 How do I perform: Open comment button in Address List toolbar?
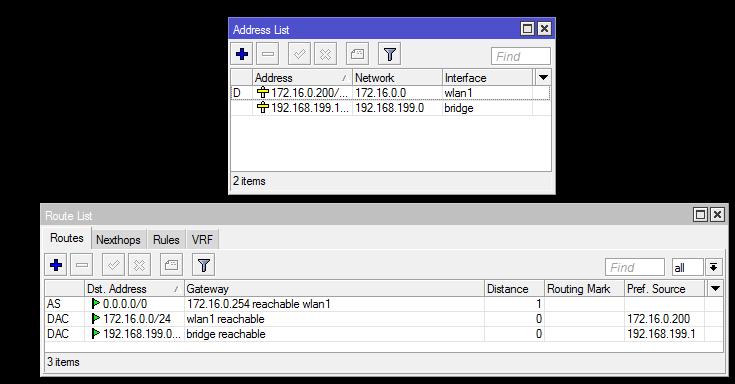(x=357, y=54)
